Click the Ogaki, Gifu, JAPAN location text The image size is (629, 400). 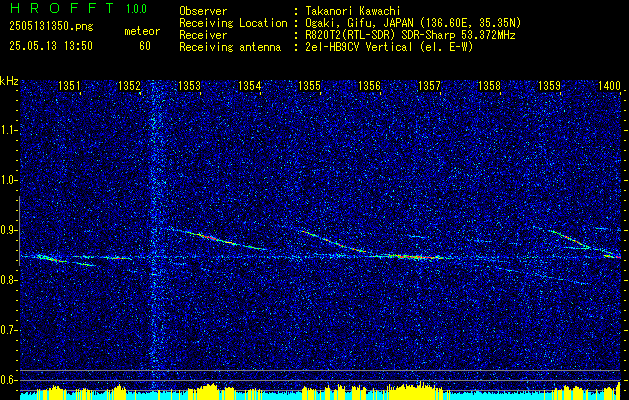click(x=413, y=23)
